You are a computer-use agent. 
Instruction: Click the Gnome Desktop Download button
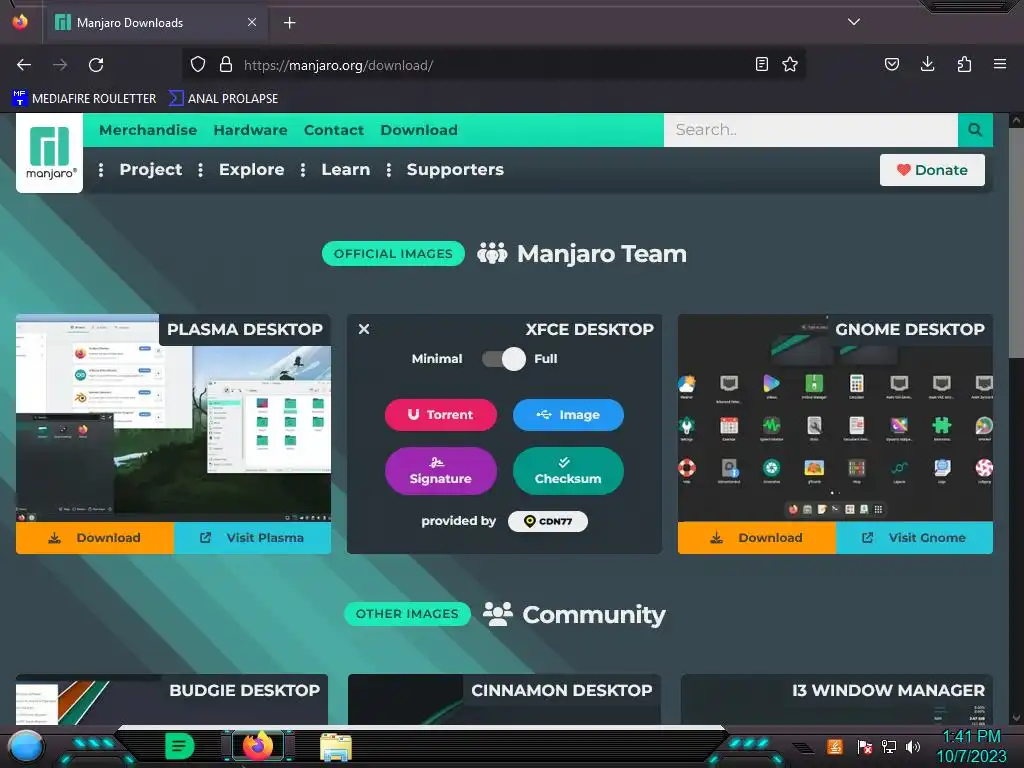click(x=757, y=537)
